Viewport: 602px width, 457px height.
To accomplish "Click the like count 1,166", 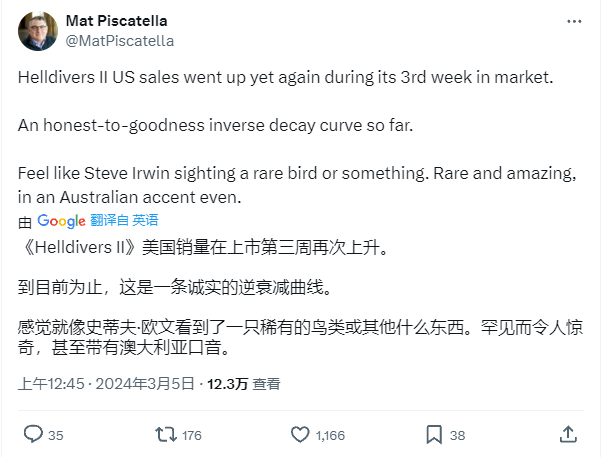I will tap(330, 435).
